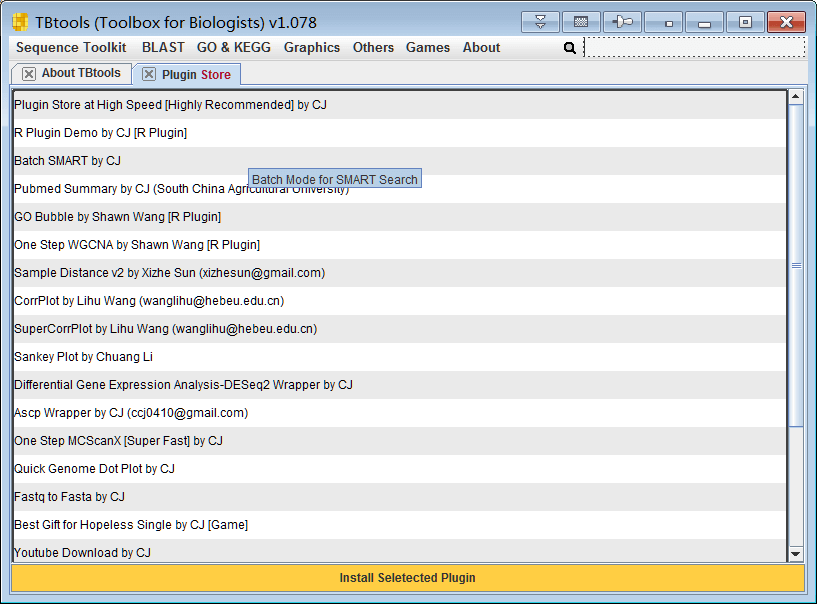The height and width of the screenshot is (604, 817).
Task: Open the BLAST menu
Action: (163, 47)
